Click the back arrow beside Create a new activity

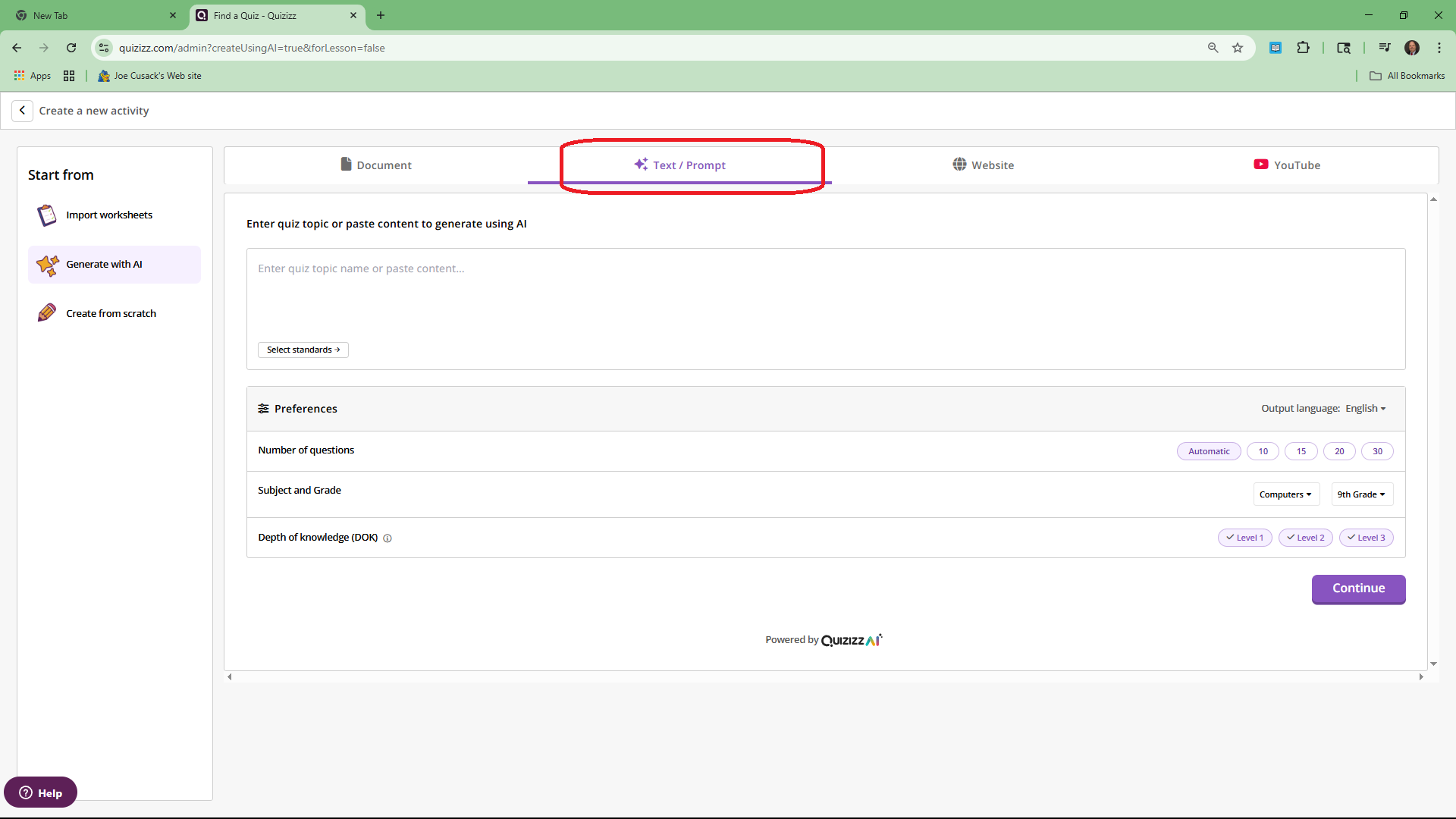click(22, 111)
